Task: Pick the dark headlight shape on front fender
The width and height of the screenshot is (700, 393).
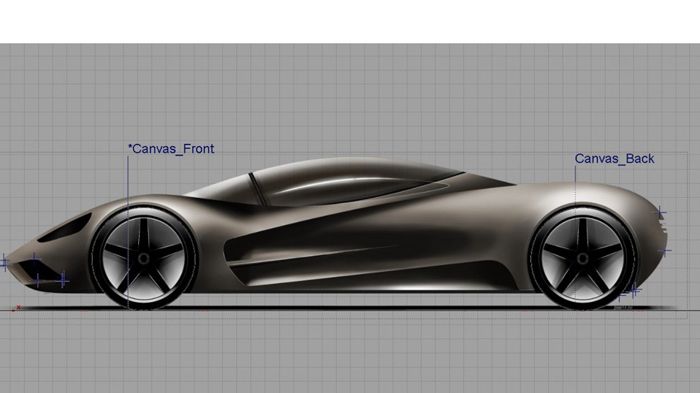Action: coord(65,228)
